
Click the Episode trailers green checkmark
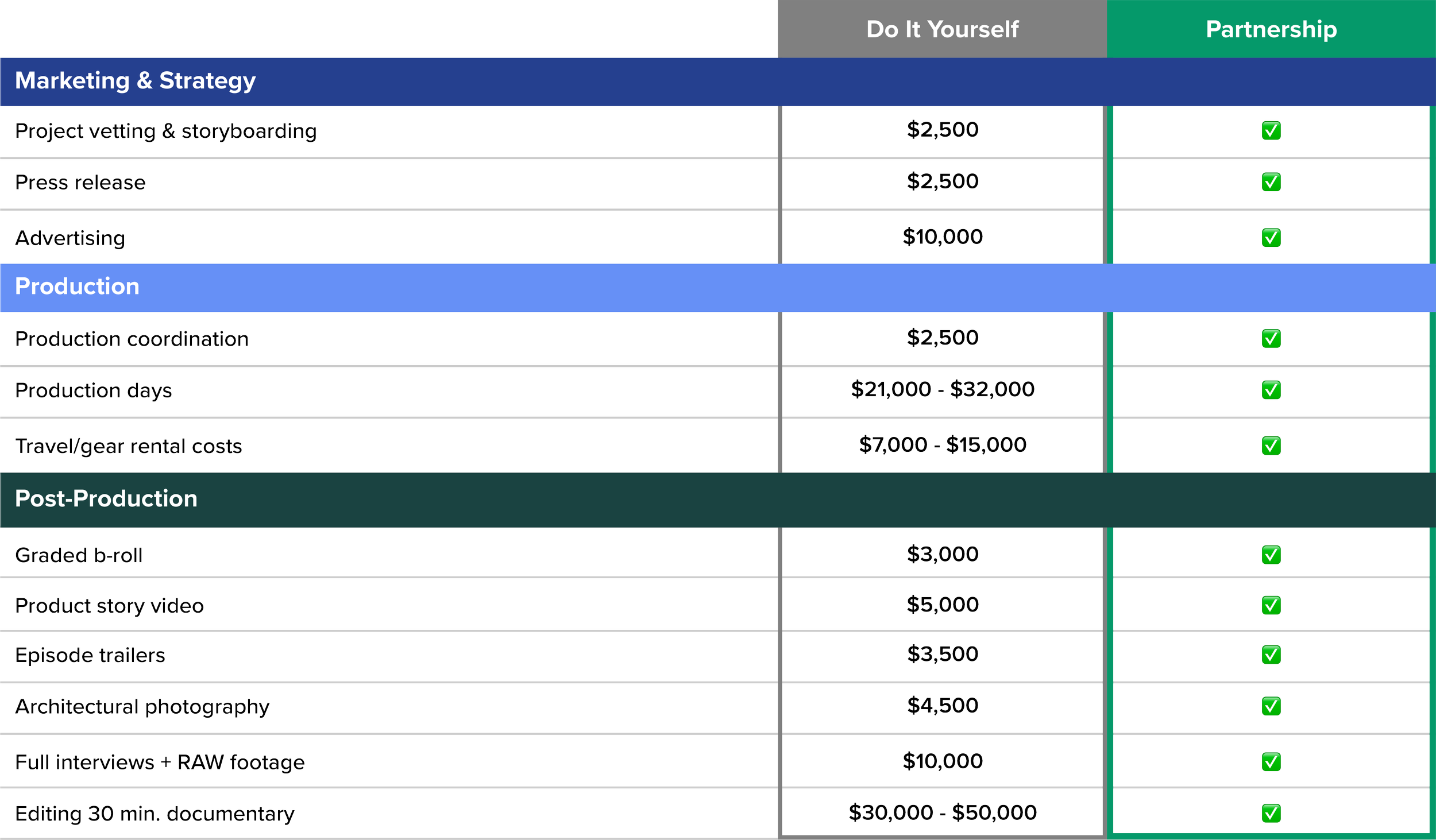[x=1271, y=654]
